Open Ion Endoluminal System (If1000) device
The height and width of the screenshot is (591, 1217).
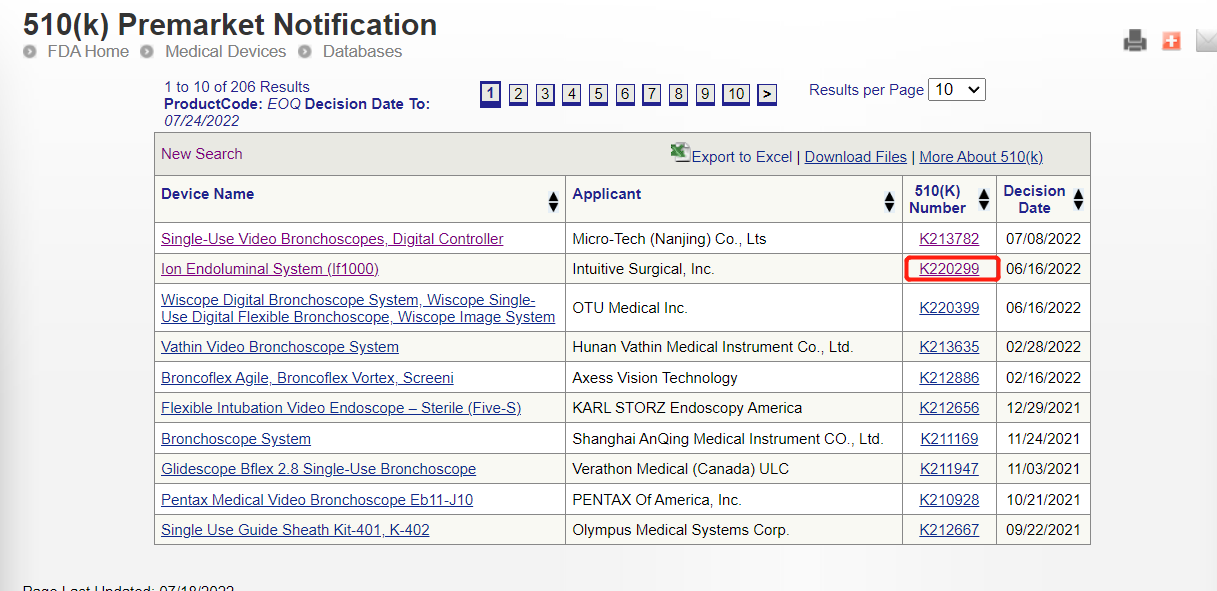(x=270, y=269)
